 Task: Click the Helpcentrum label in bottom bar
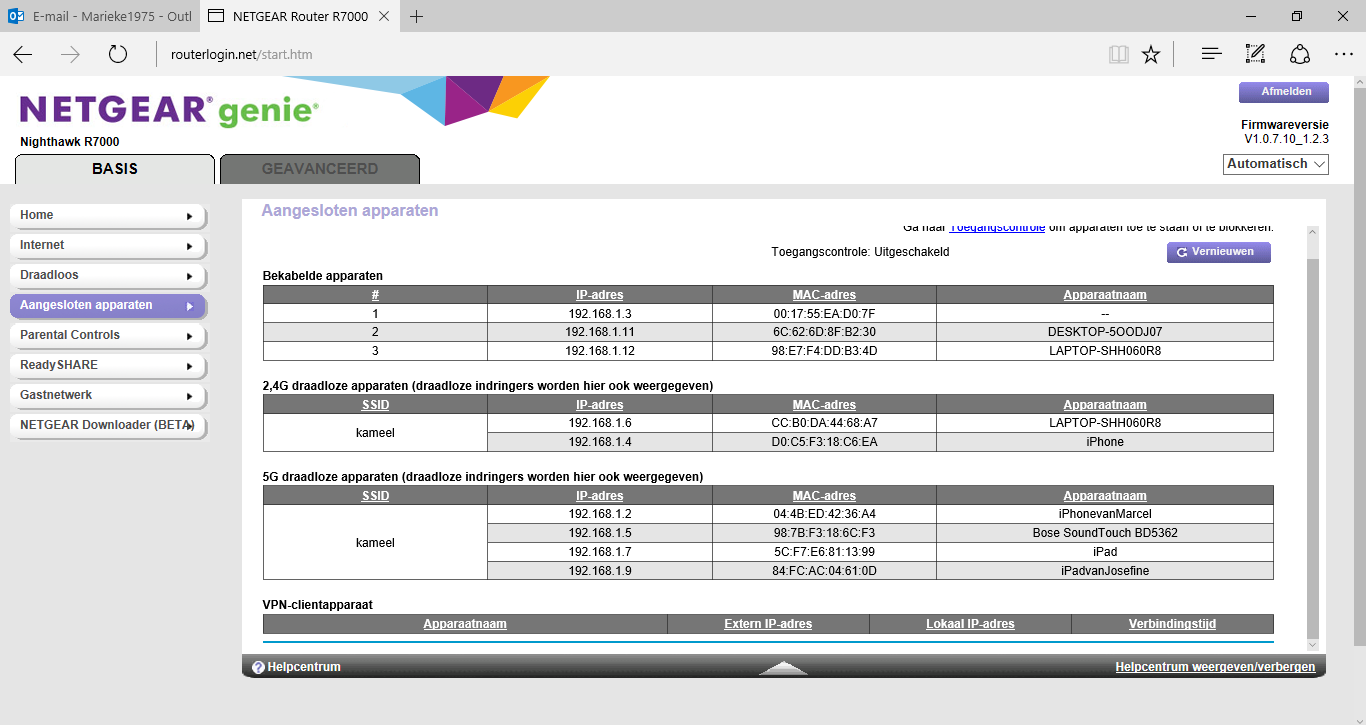[x=304, y=667]
